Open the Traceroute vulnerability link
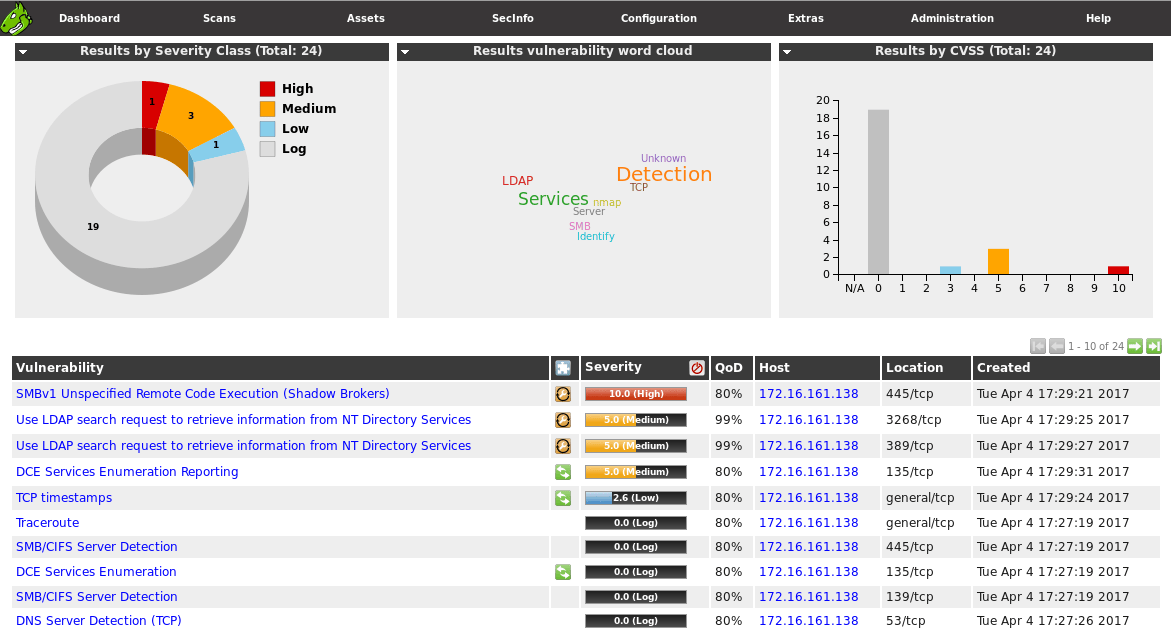This screenshot has height=634, width=1171. 47,523
